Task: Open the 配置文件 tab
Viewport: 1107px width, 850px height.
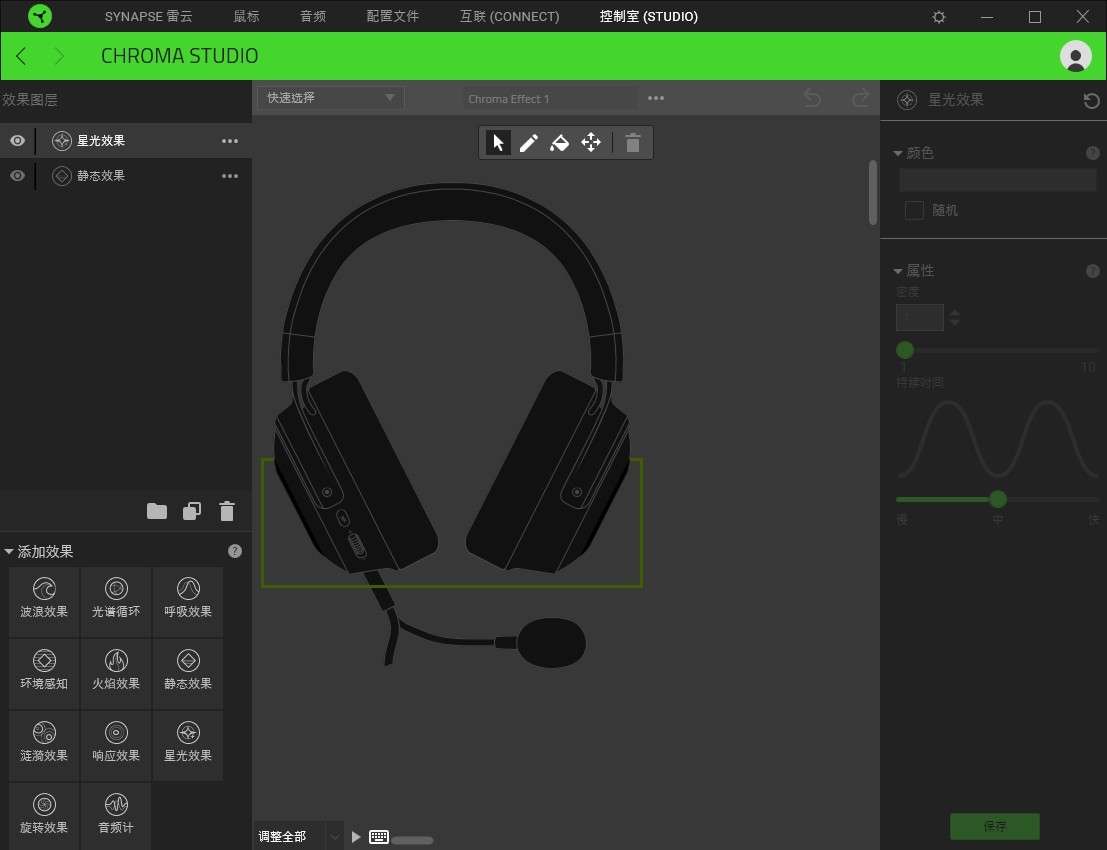Action: [393, 16]
